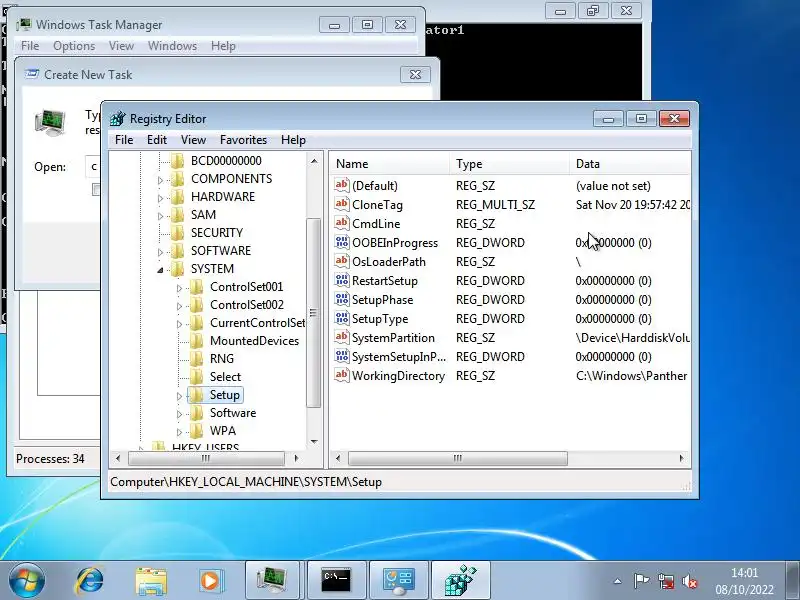Viewport: 800px width, 600px height.
Task: Click the RestartSetup DWORD value icon
Action: tap(341, 280)
